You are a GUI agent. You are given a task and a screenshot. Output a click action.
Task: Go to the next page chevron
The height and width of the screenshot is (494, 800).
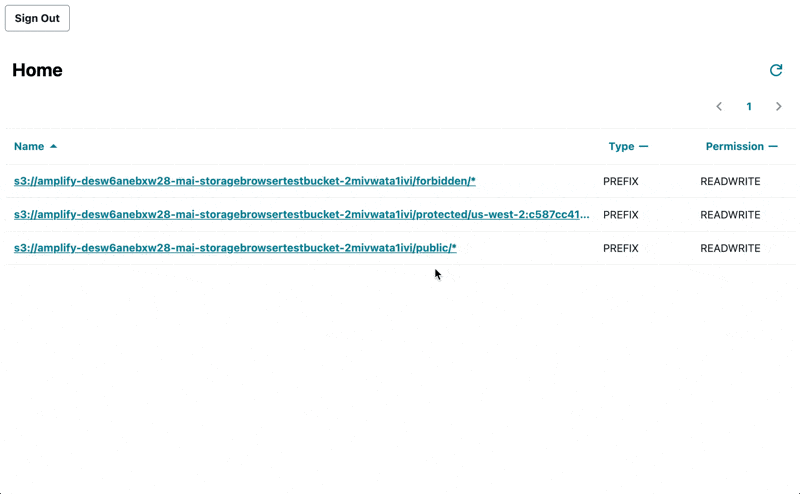[779, 107]
